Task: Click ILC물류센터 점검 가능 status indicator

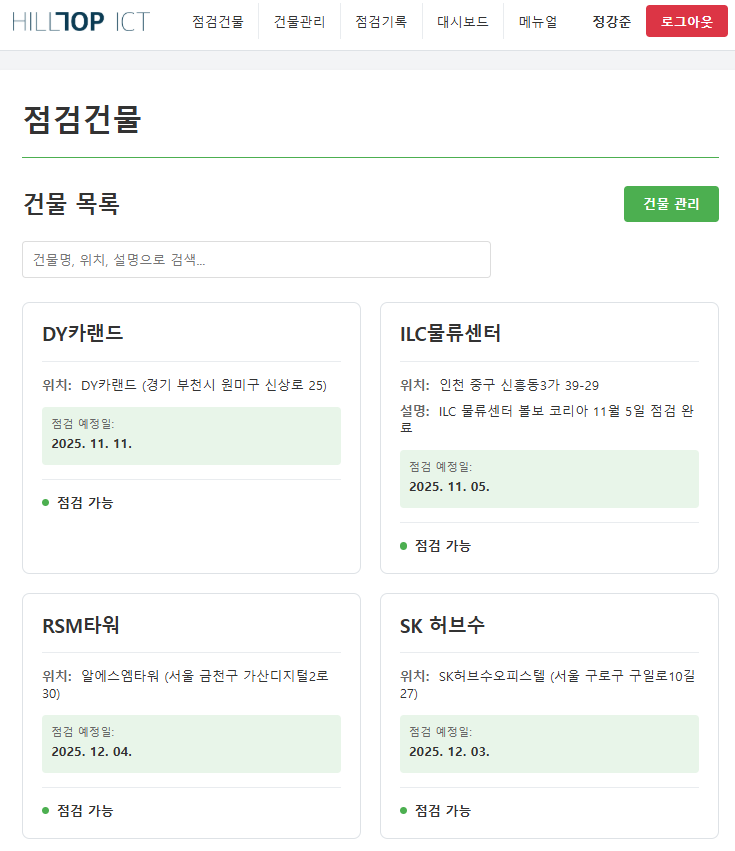Action: pyautogui.click(x=436, y=546)
